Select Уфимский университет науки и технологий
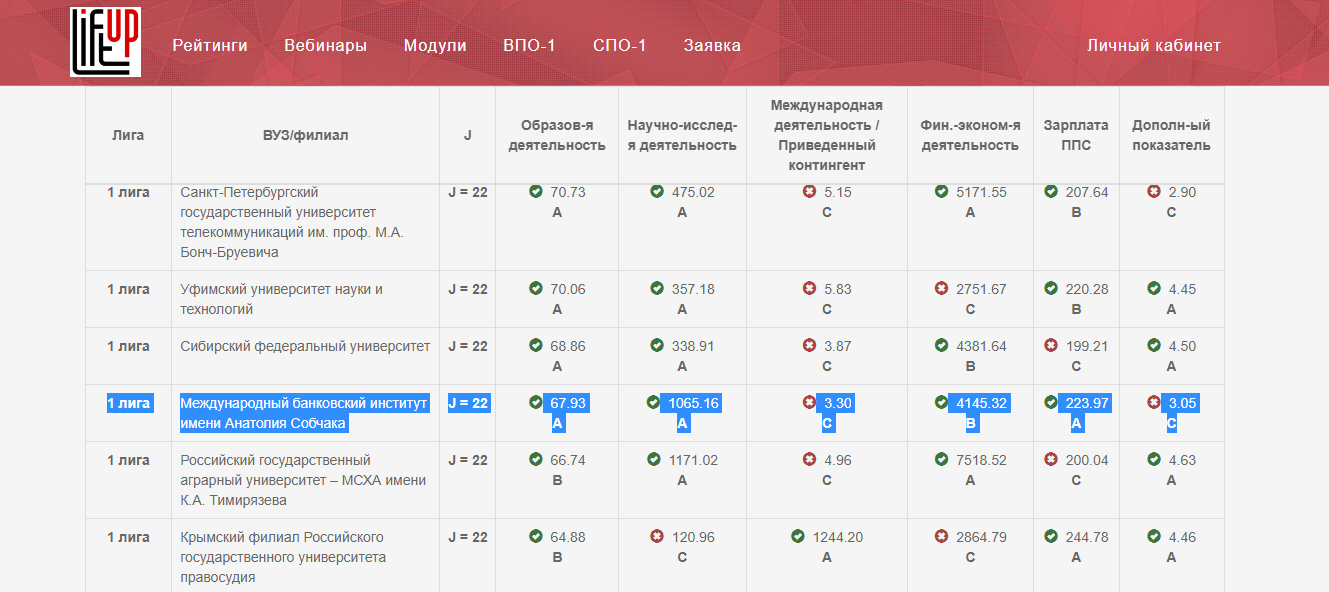Image resolution: width=1329 pixels, height=592 pixels. [x=281, y=299]
